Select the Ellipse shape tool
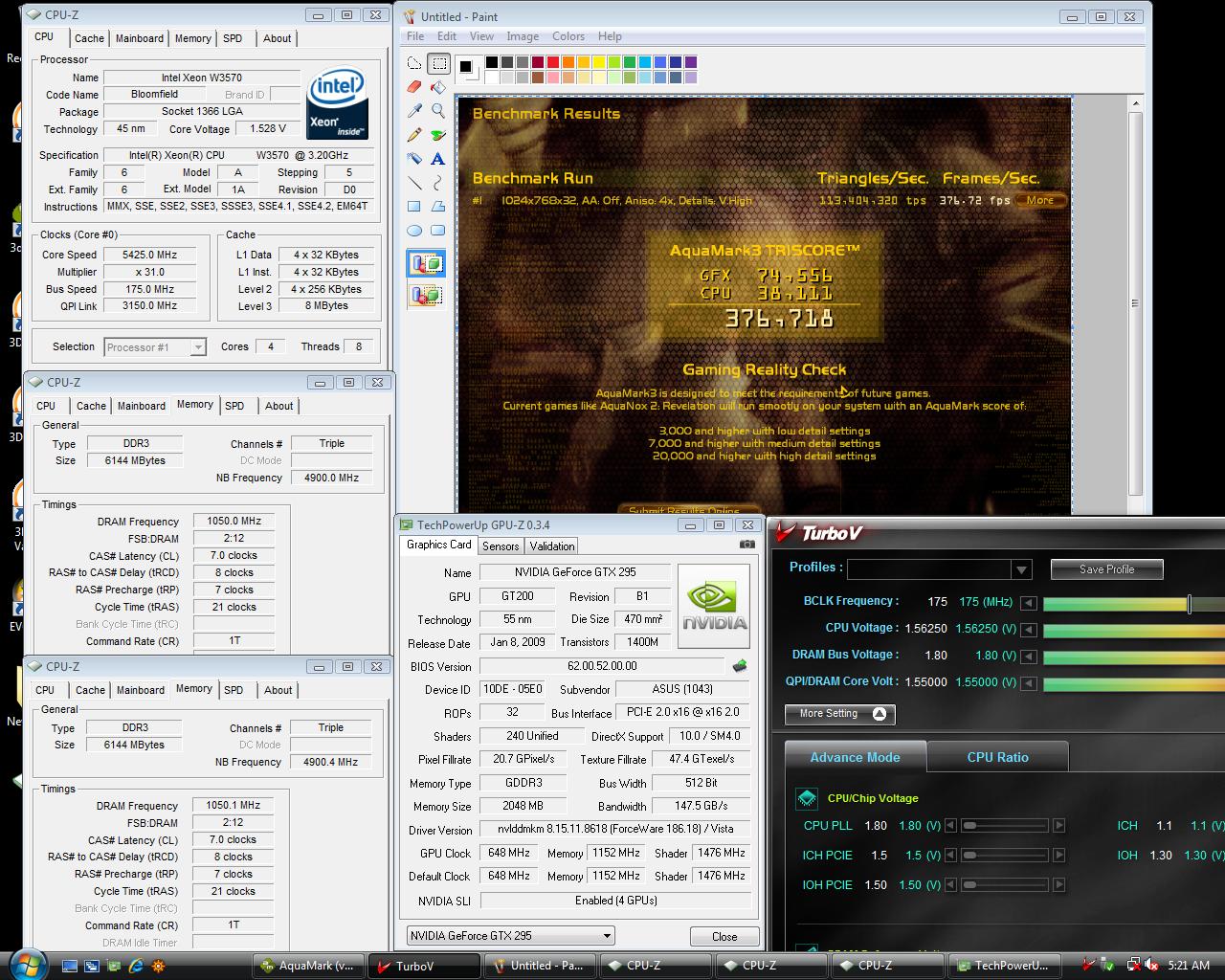Image resolution: width=1225 pixels, height=980 pixels. (x=414, y=231)
